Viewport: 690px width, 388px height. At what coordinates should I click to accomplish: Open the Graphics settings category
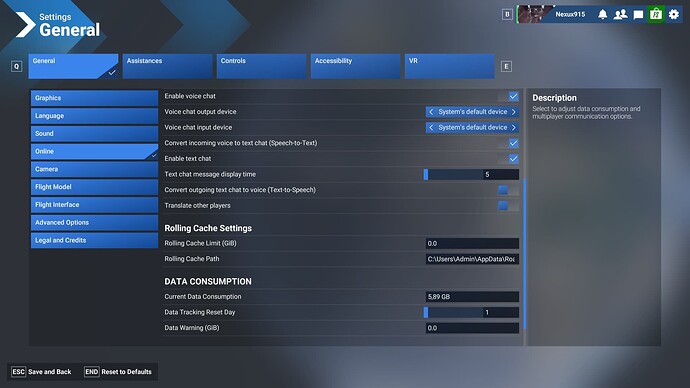click(x=94, y=98)
